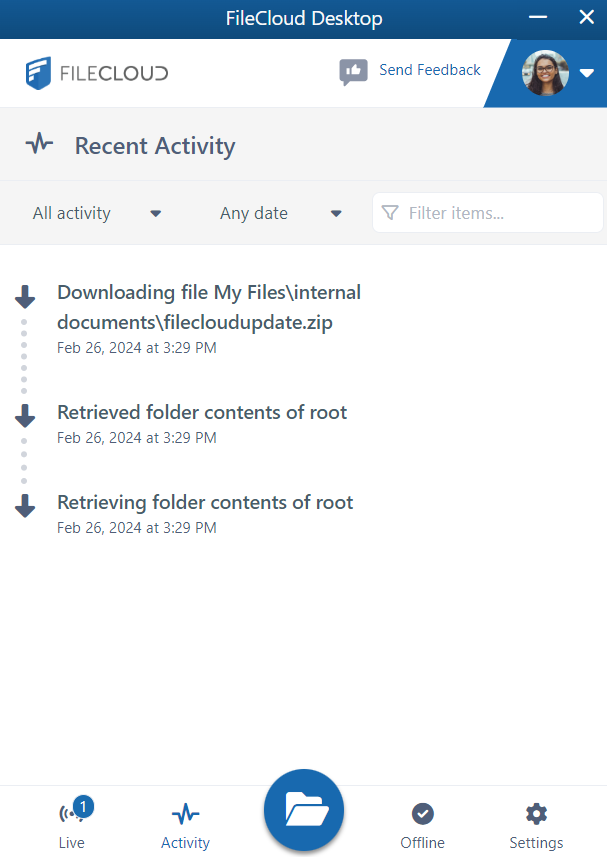Click the Send Feedback link
Viewport: 607px width, 857px height.
(x=429, y=70)
